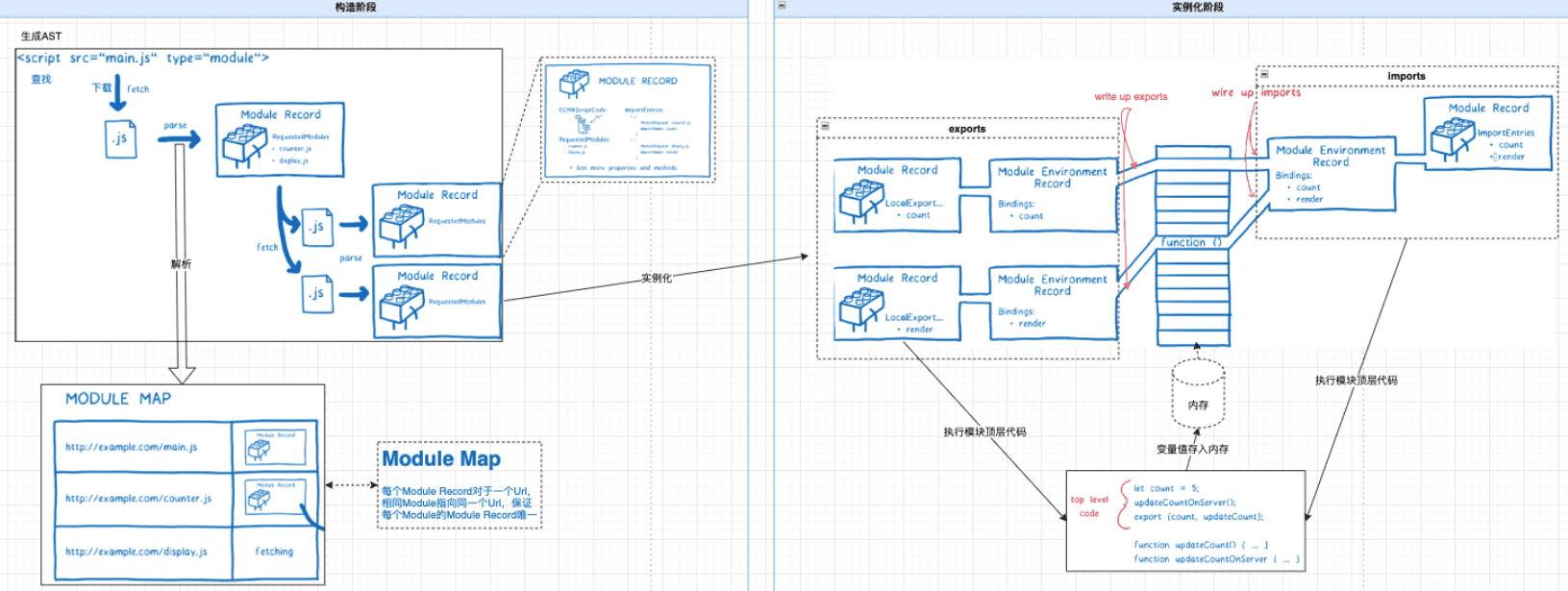
Task: Collapse the 实例化阶段 swimlane
Action: click(x=782, y=6)
